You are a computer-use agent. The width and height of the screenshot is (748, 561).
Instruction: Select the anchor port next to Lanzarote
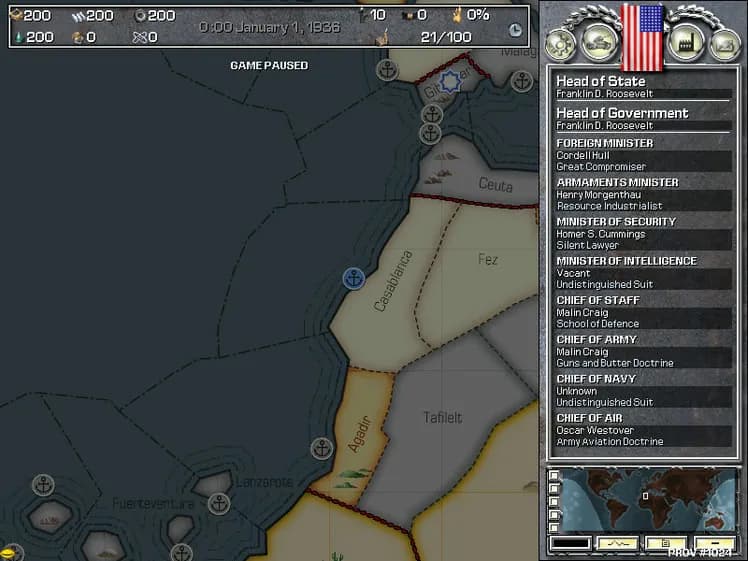pyautogui.click(x=219, y=503)
